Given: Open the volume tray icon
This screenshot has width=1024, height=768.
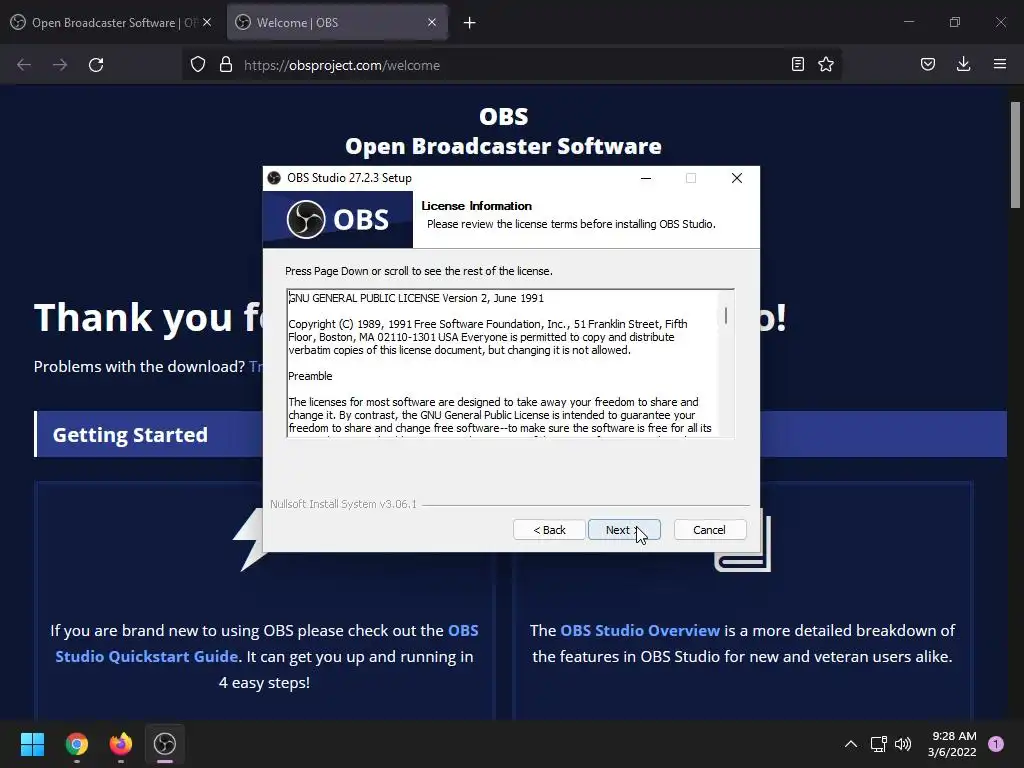Looking at the screenshot, I should point(903,744).
